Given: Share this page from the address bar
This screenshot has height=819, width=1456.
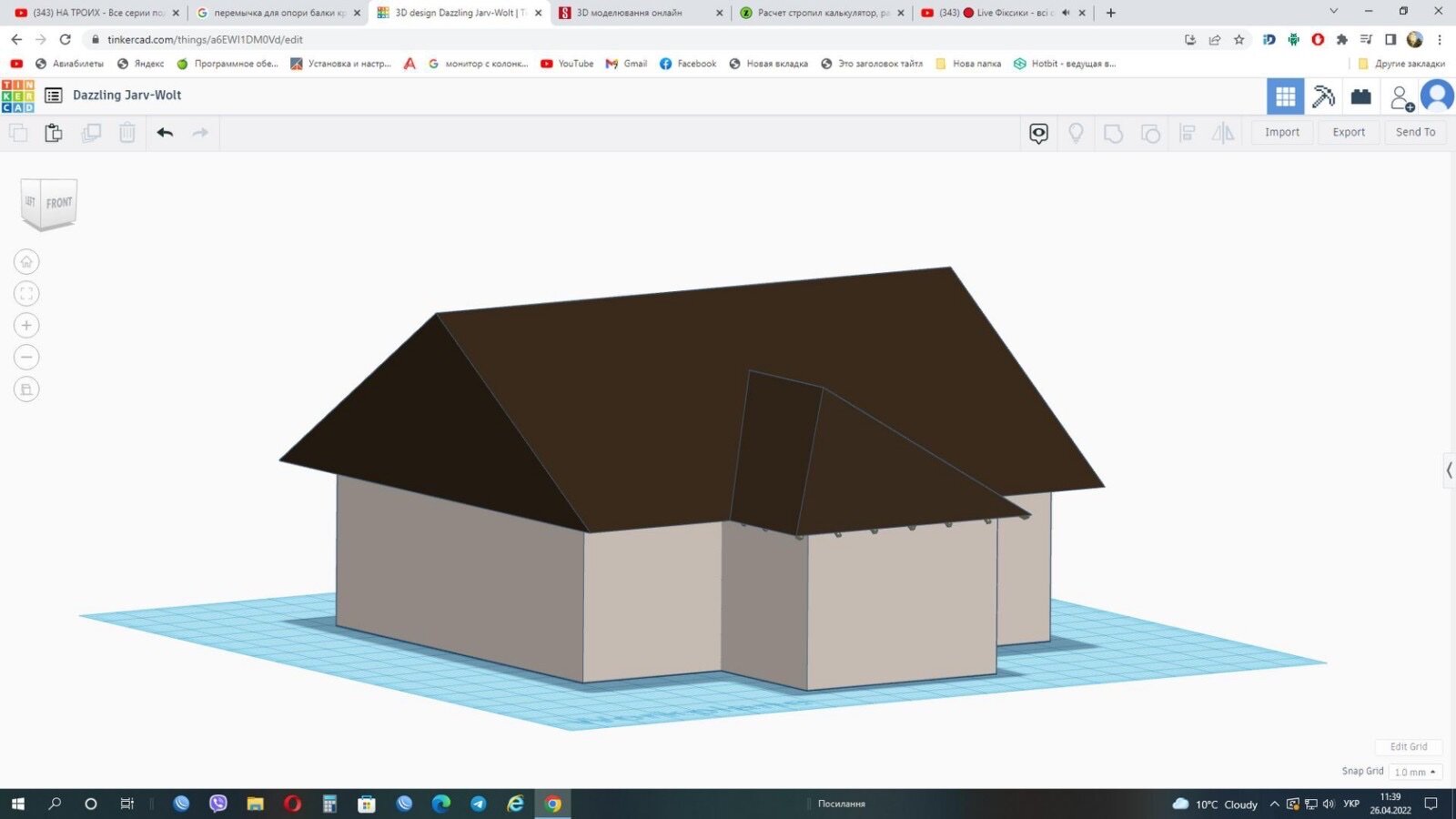Looking at the screenshot, I should coord(1214,39).
